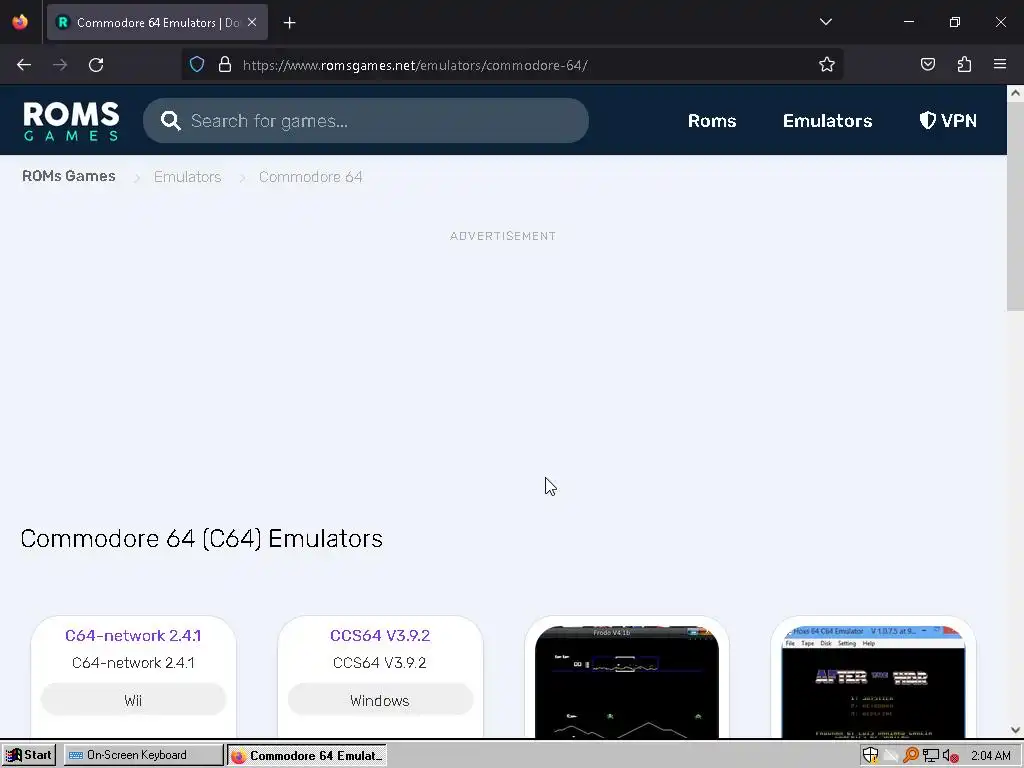Open the Windows Start menu

point(29,755)
